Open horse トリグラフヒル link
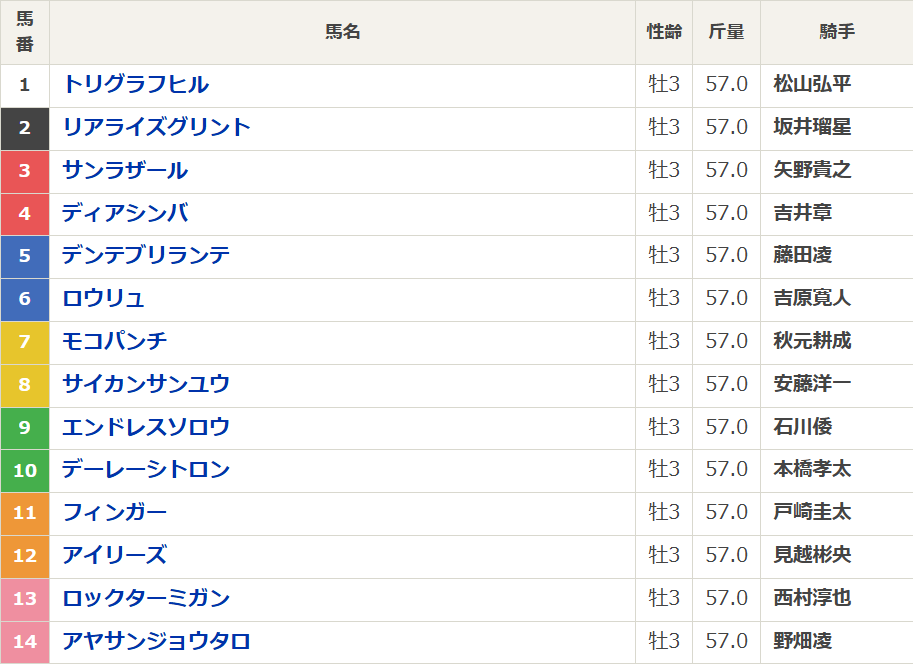 136,85
